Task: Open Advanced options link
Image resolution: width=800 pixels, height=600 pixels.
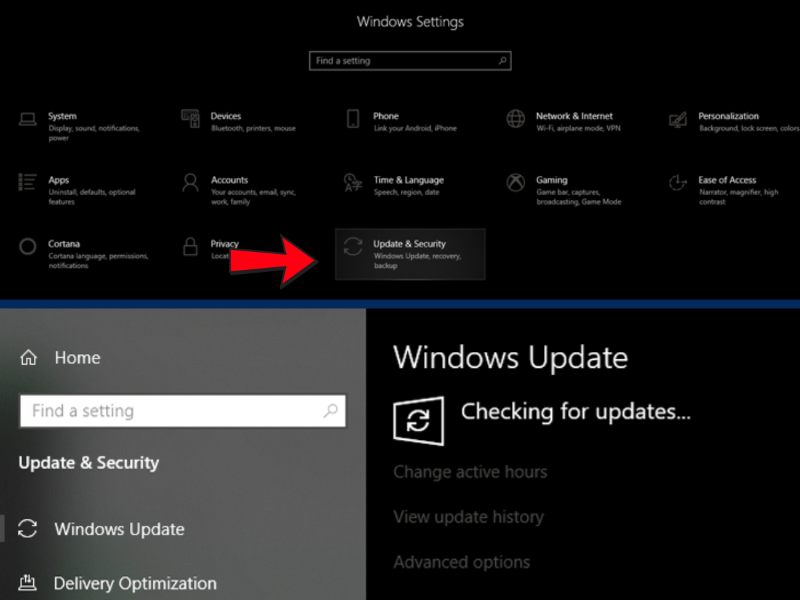Action: pos(462,562)
